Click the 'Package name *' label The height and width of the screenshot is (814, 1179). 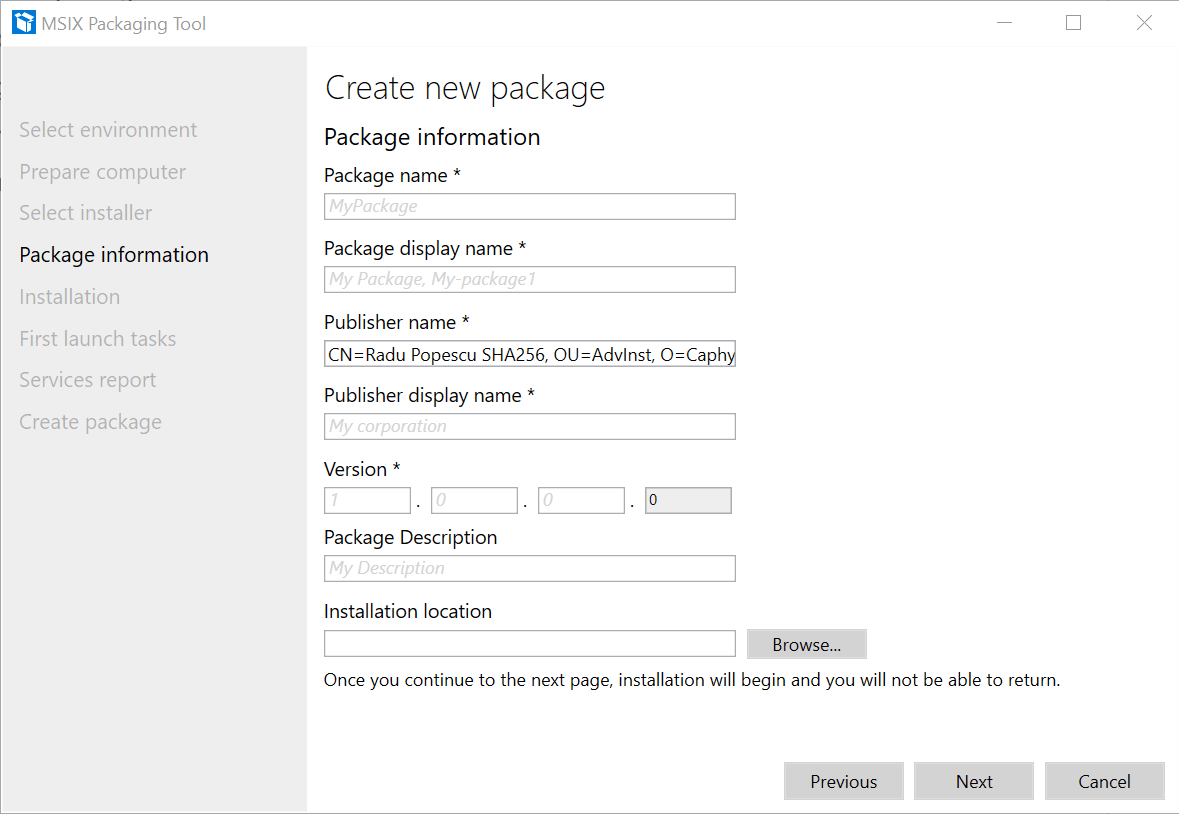pos(392,176)
